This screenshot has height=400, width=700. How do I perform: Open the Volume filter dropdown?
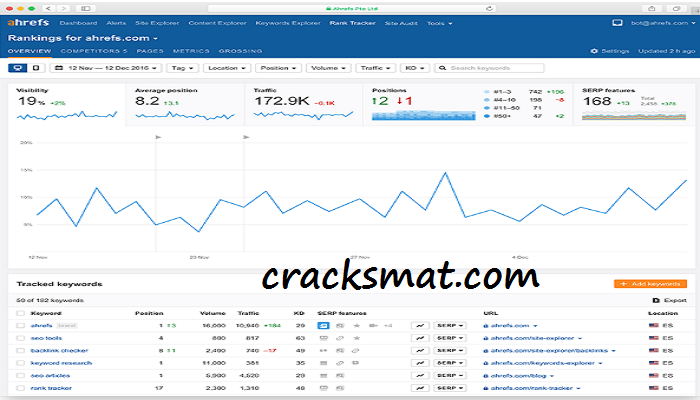pyautogui.click(x=329, y=68)
